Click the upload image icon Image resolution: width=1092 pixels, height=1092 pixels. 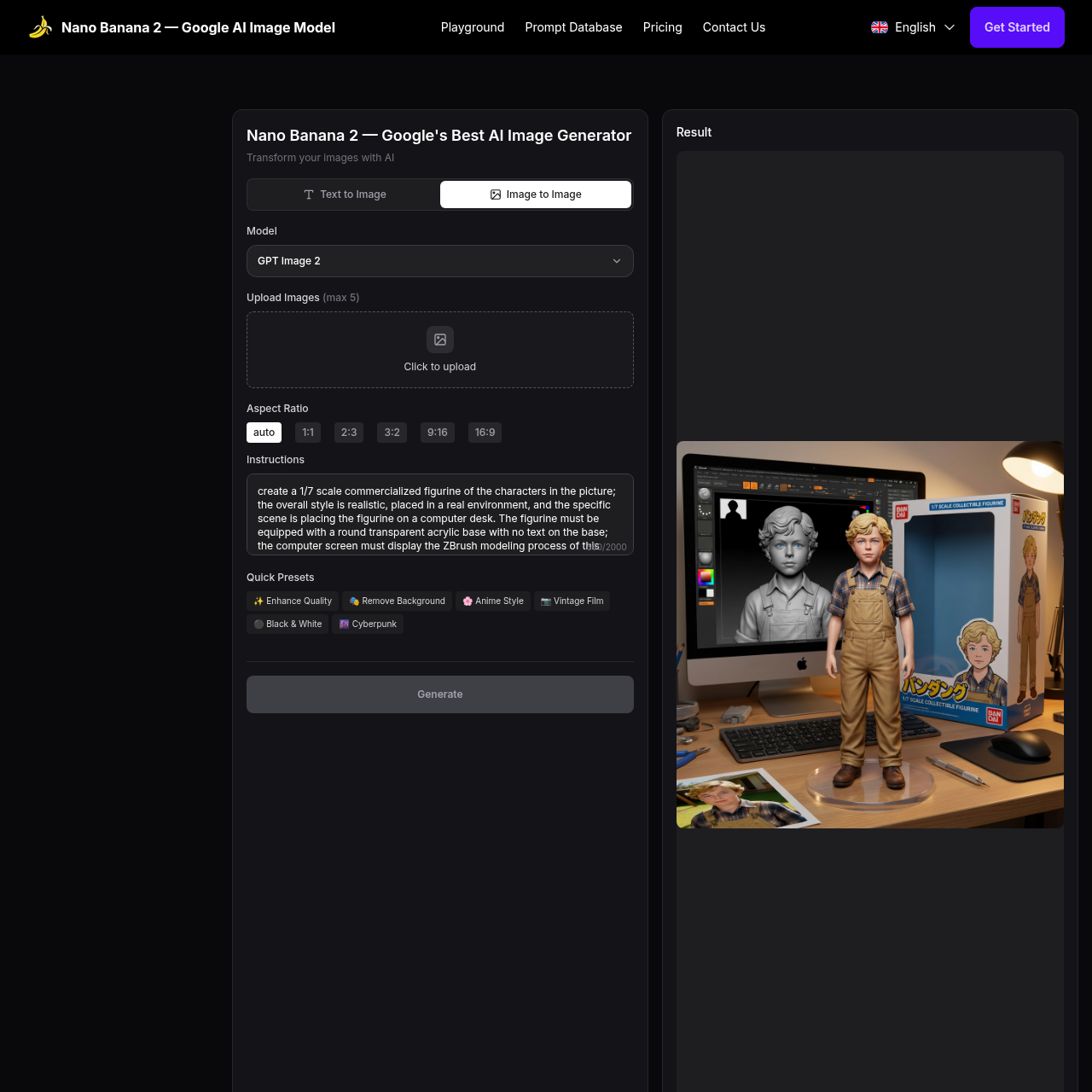[x=440, y=340]
